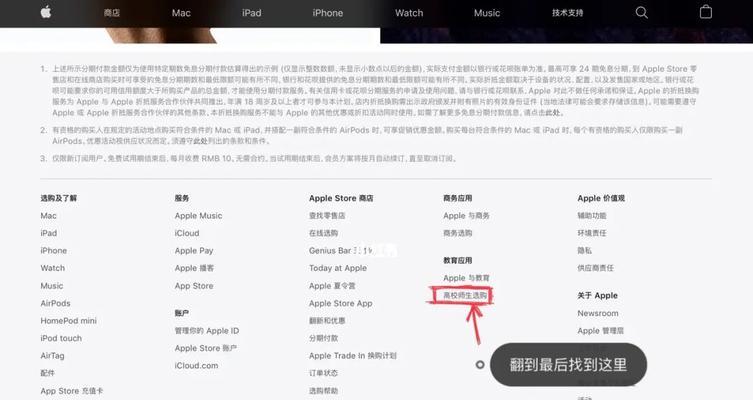
Task: Open the shopping bag icon
Action: point(705,12)
